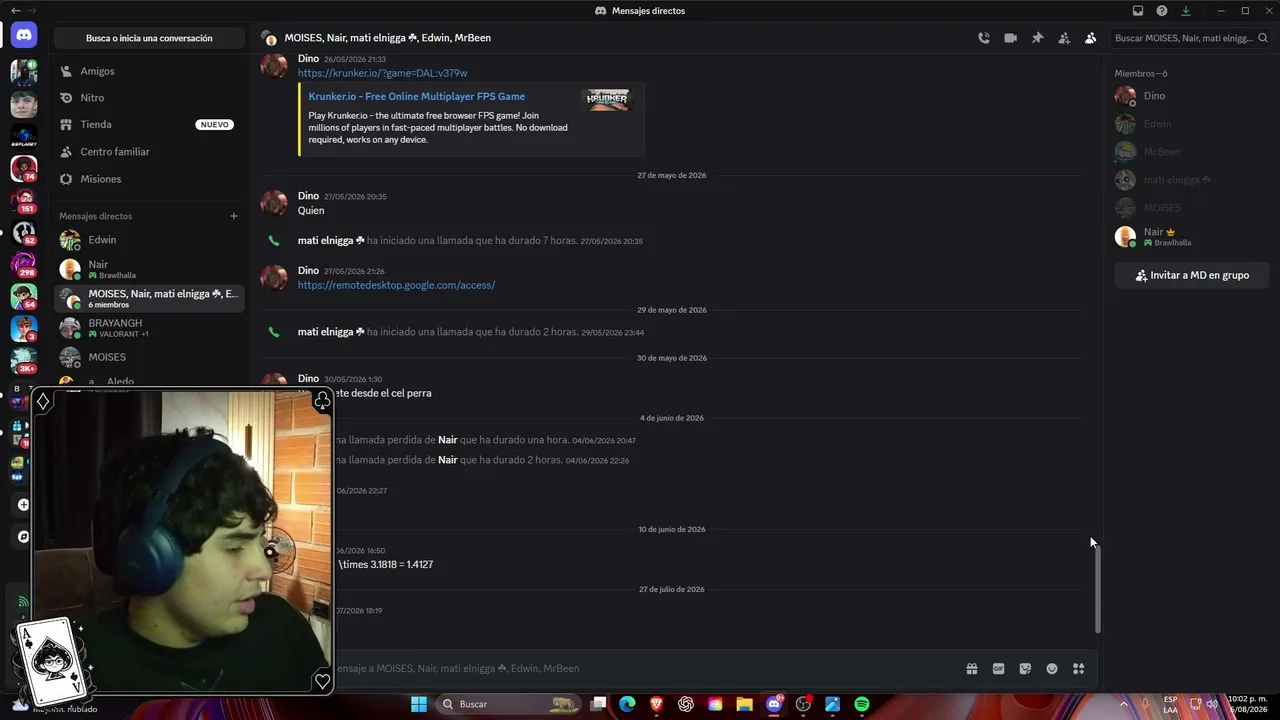
Task: Open the taskbar clock and date
Action: click(1247, 704)
